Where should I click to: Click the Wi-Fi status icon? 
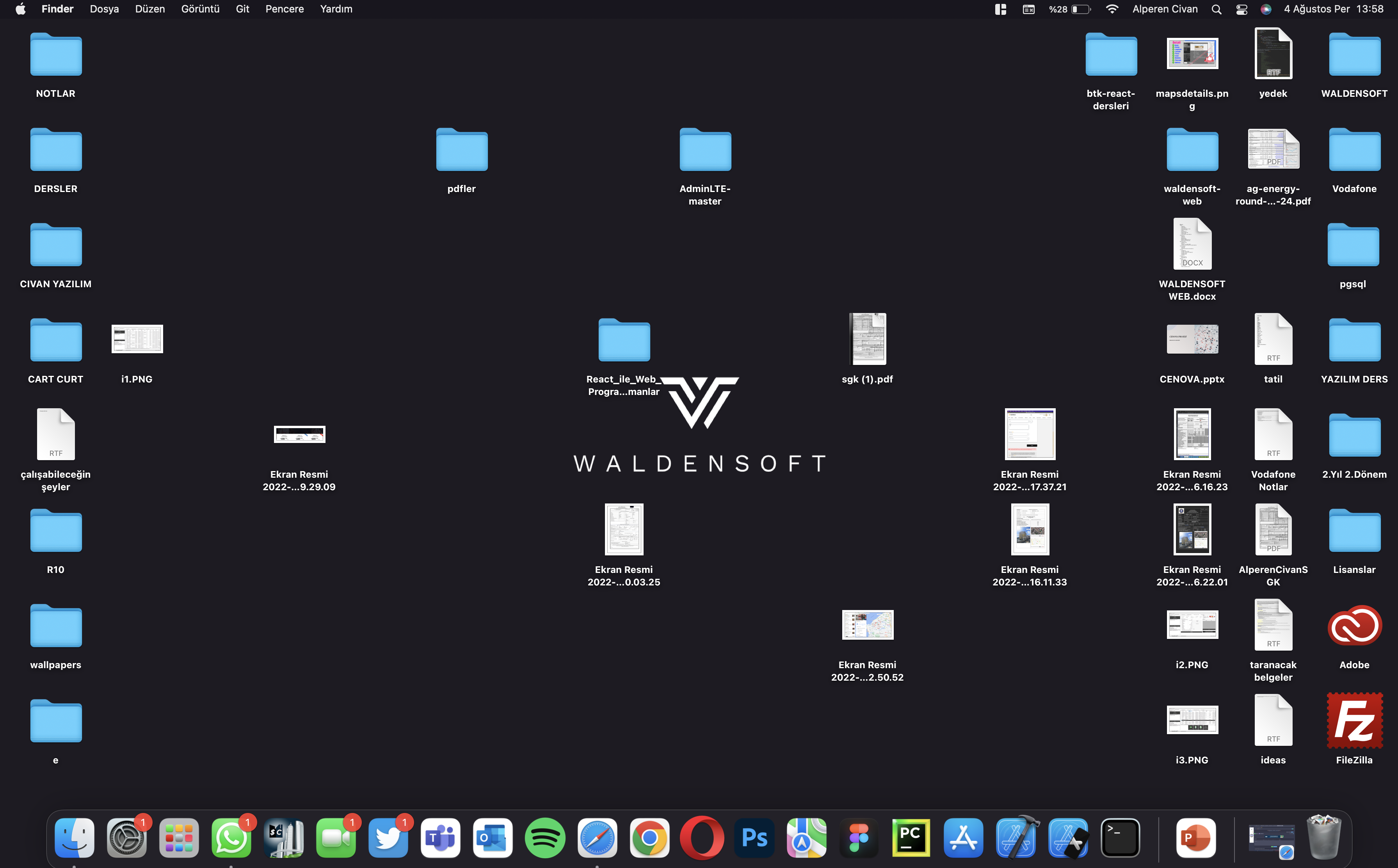click(x=1112, y=9)
